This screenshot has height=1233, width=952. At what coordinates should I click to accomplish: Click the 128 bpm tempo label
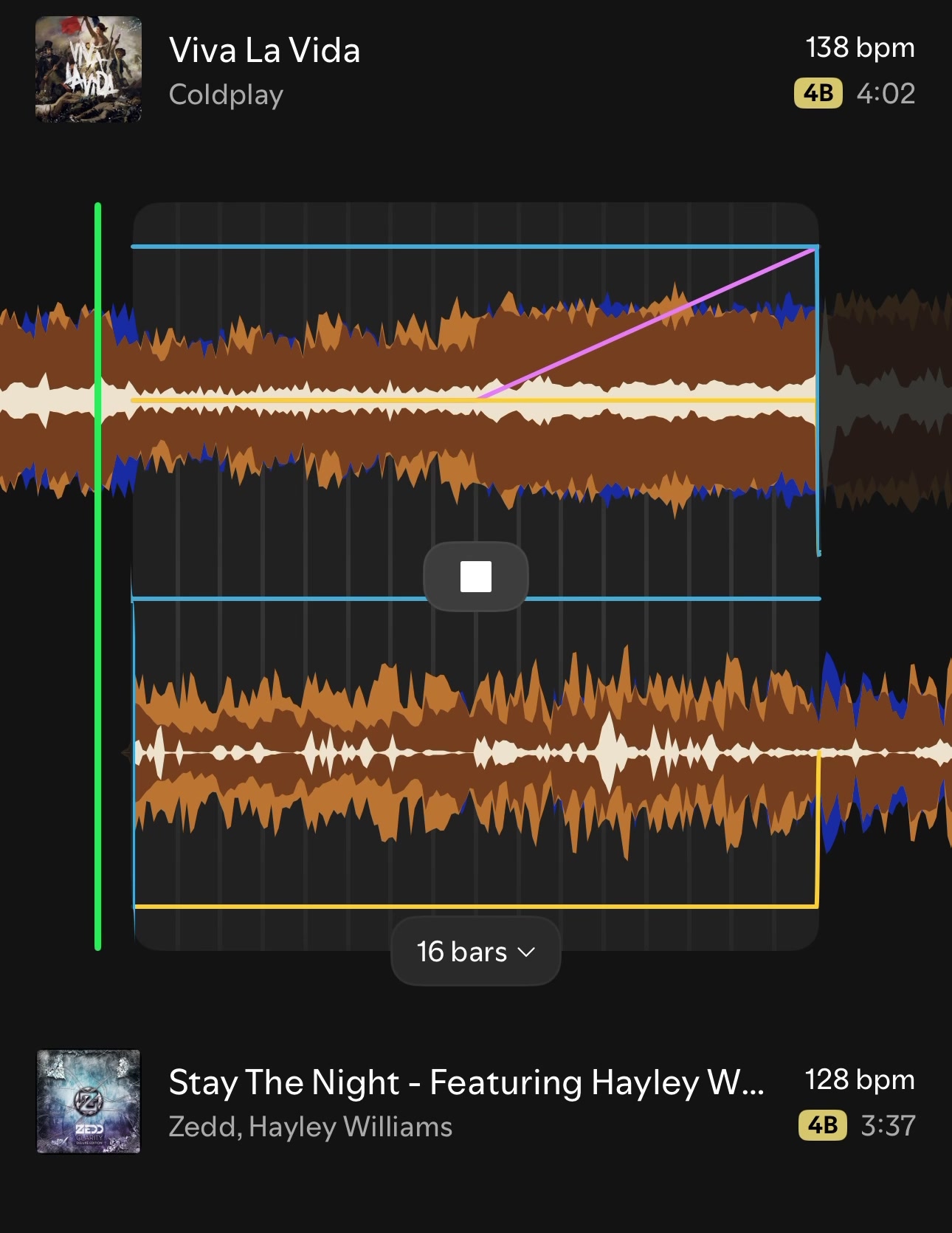[x=860, y=1079]
